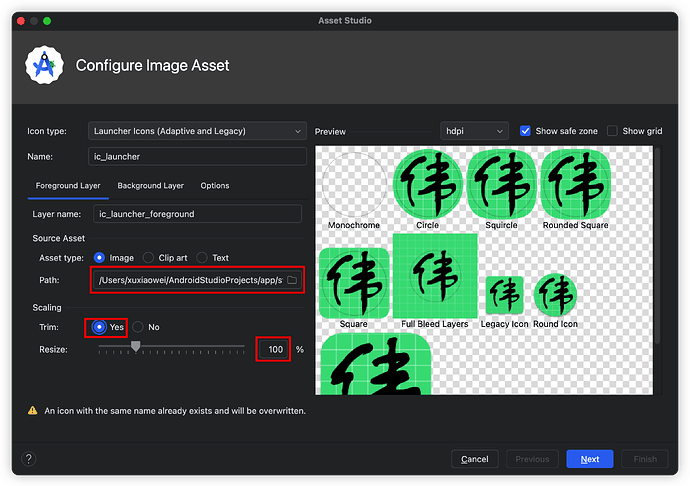Select the Clip art asset type
This screenshot has height=486, width=690.
[149, 258]
